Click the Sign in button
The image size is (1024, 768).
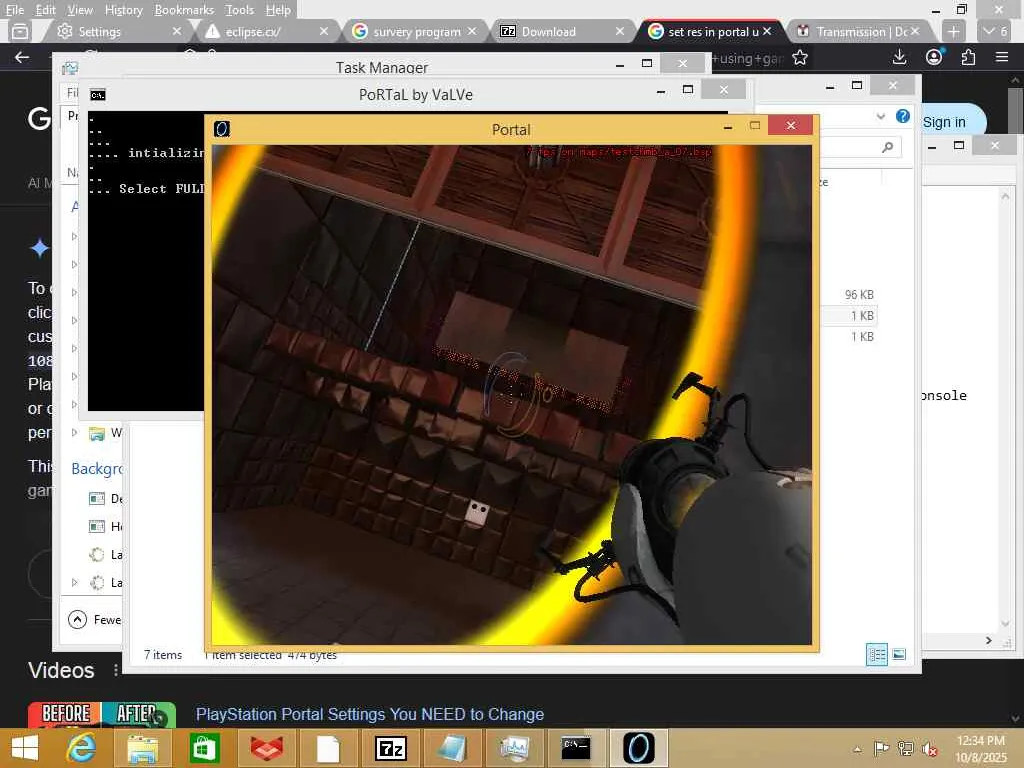(x=944, y=122)
